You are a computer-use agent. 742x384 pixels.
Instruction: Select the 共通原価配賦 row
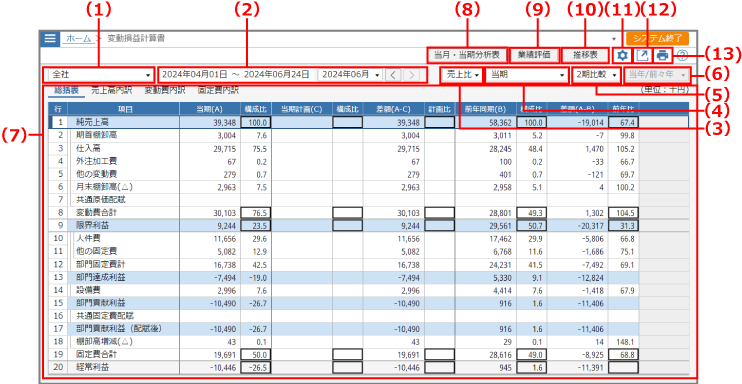(x=368, y=200)
